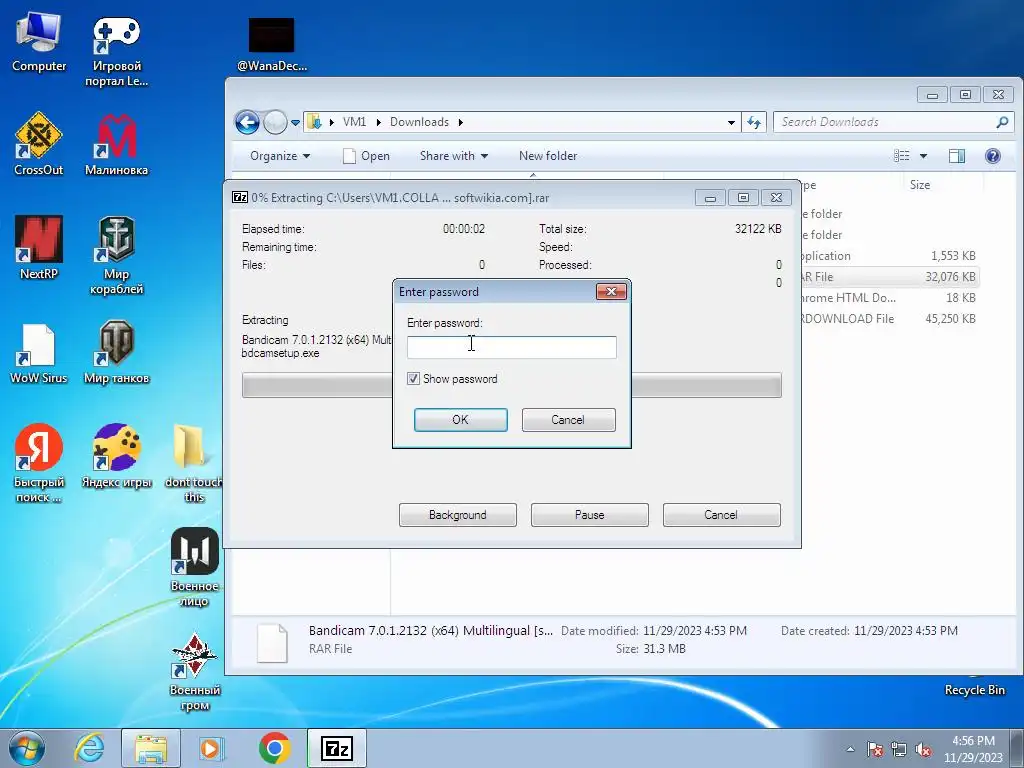Click the Size column header
Image resolution: width=1024 pixels, height=768 pixels.
(920, 185)
